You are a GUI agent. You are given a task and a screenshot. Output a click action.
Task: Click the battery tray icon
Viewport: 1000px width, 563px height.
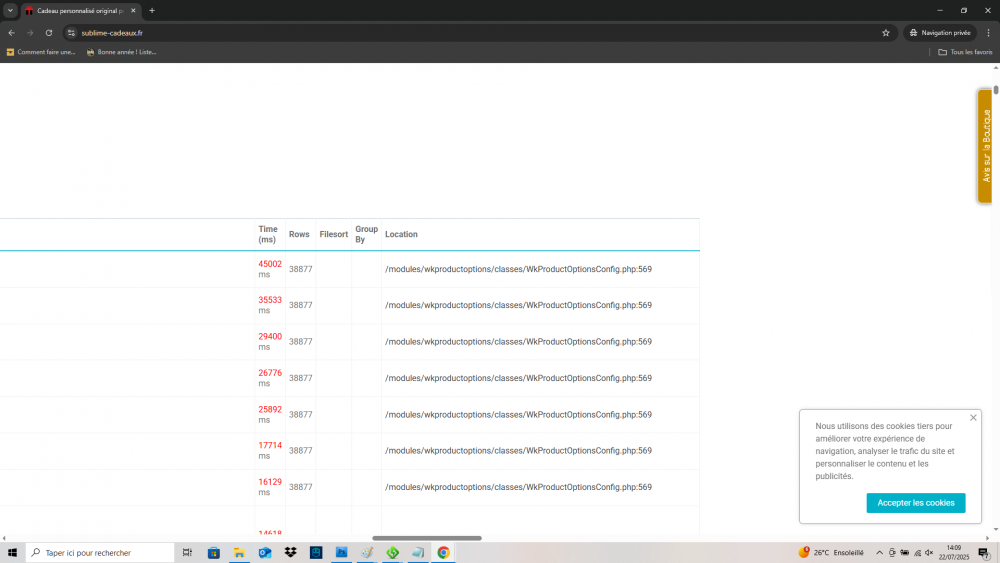click(904, 553)
